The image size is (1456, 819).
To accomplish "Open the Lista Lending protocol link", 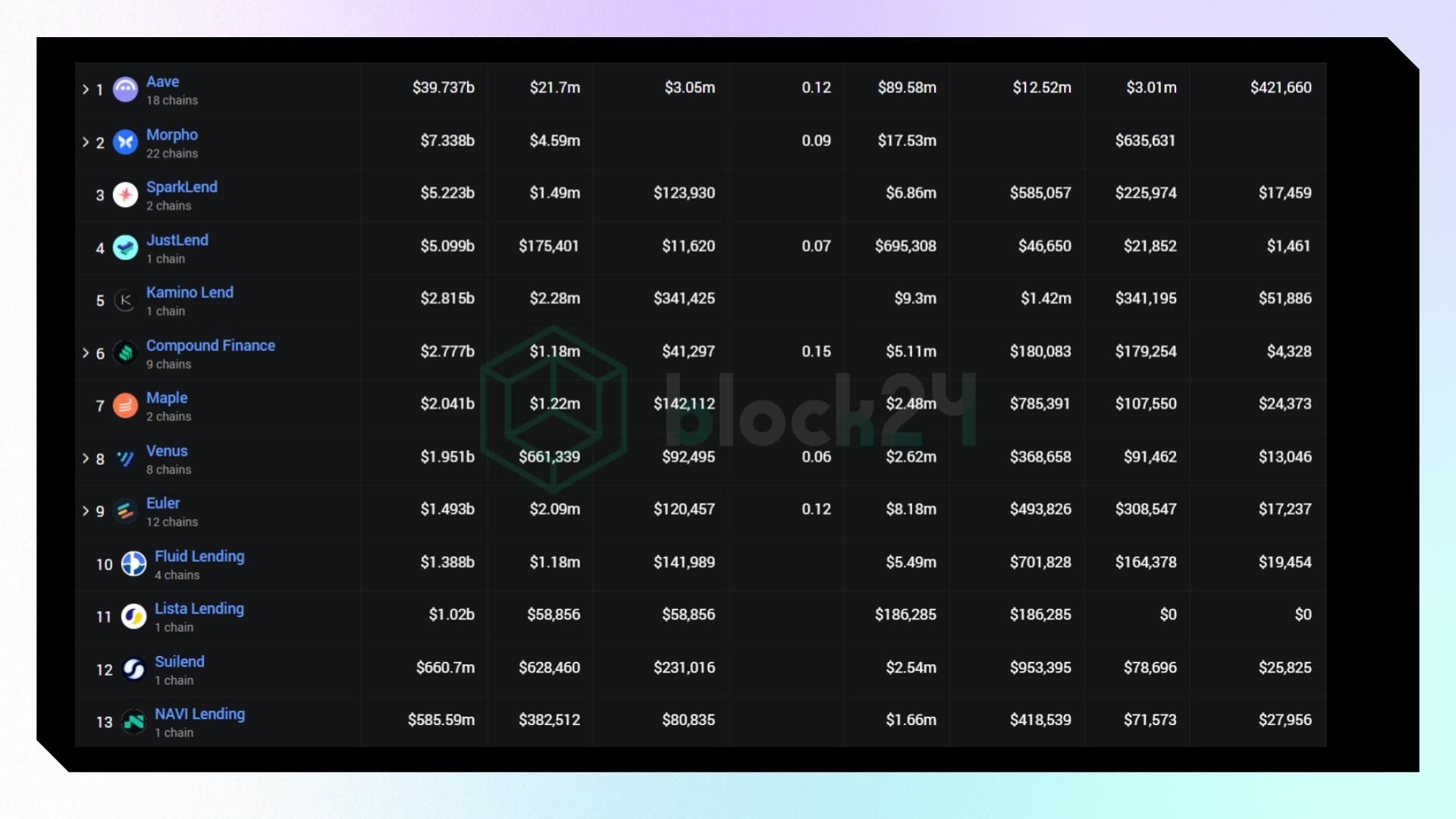I will (199, 609).
